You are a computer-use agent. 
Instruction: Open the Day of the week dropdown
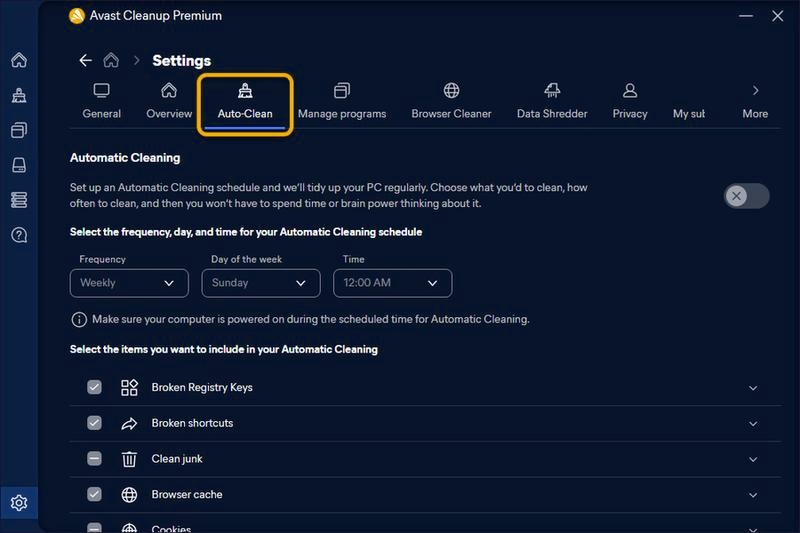click(x=261, y=283)
